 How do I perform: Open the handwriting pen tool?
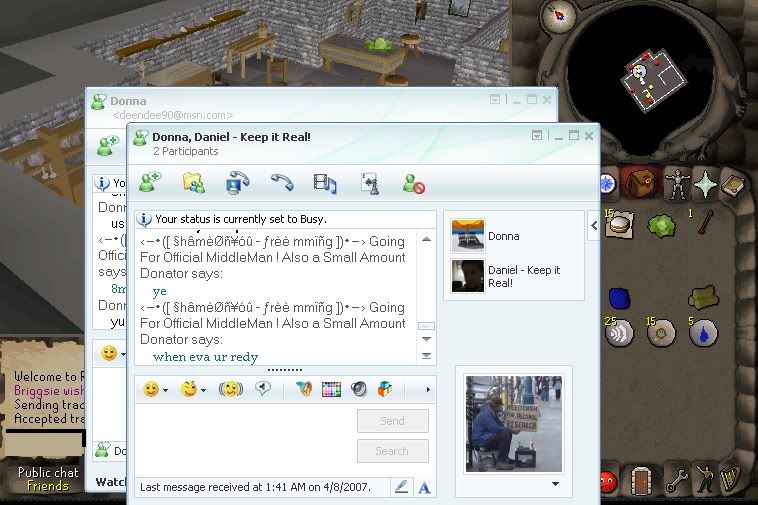[x=401, y=487]
